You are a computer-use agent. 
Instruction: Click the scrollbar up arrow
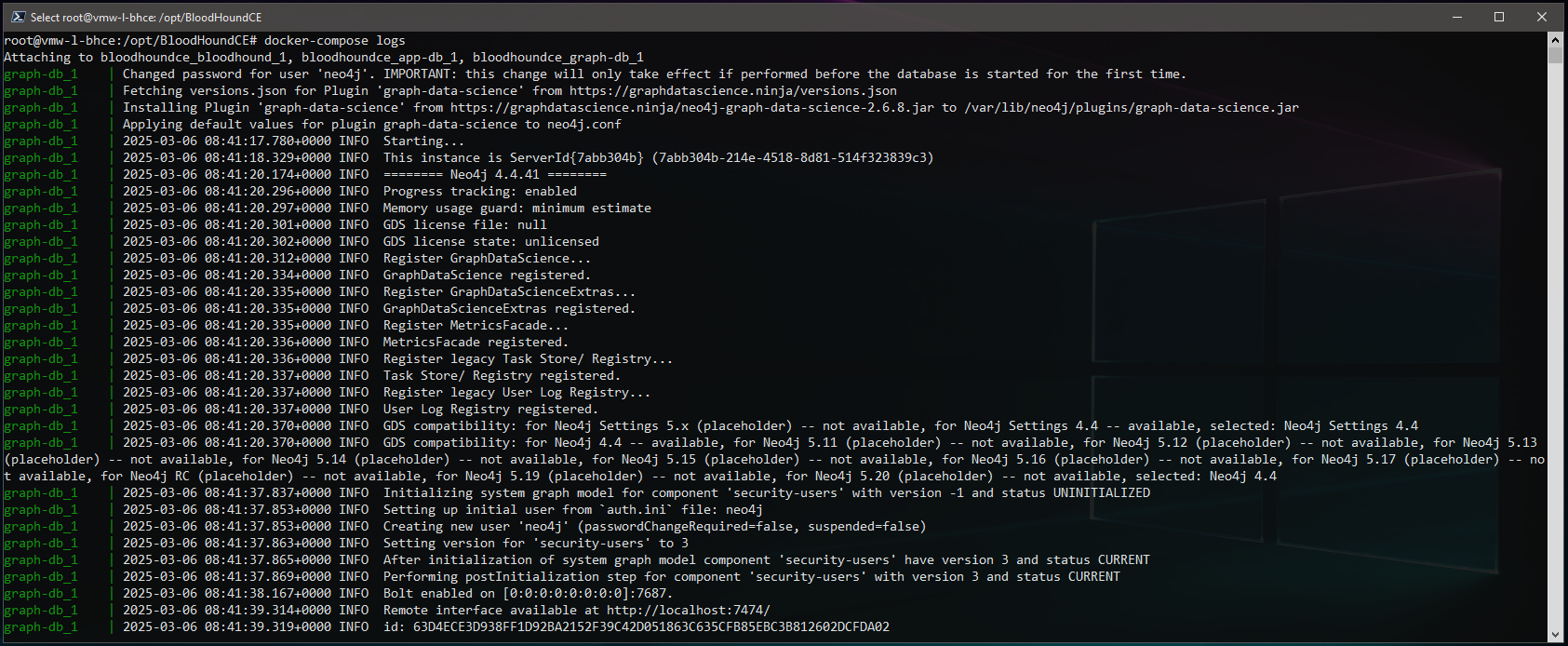[x=1556, y=40]
